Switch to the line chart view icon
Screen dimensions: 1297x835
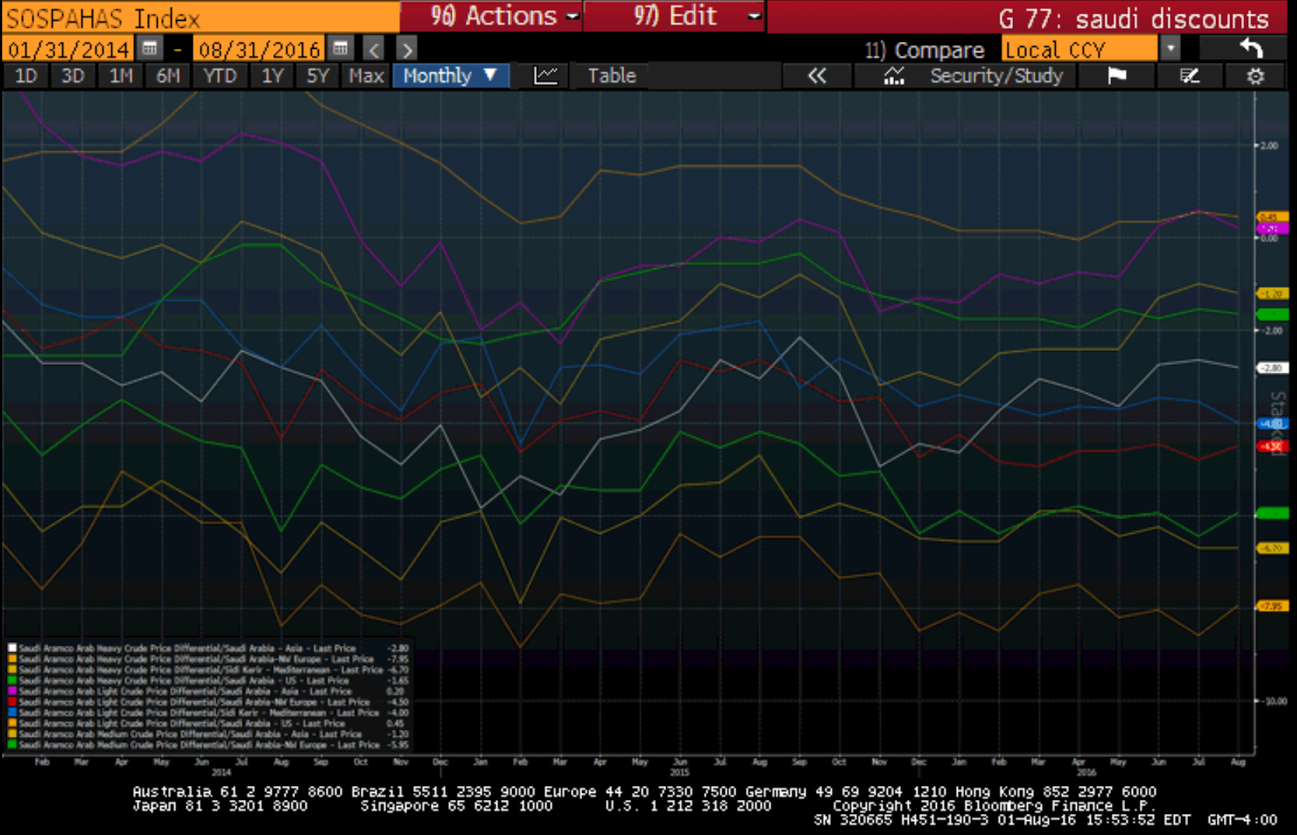545,76
